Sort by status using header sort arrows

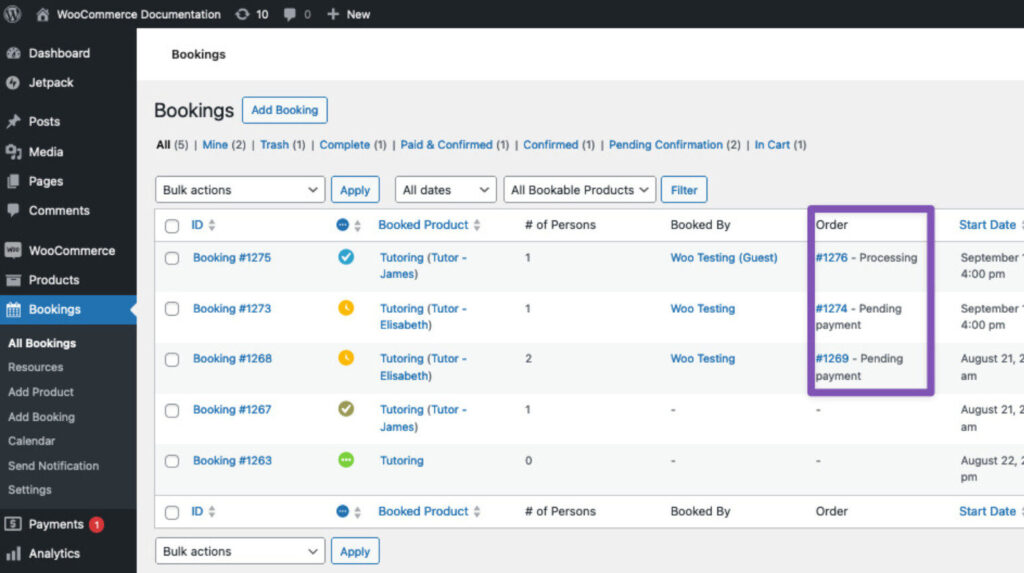tap(357, 225)
